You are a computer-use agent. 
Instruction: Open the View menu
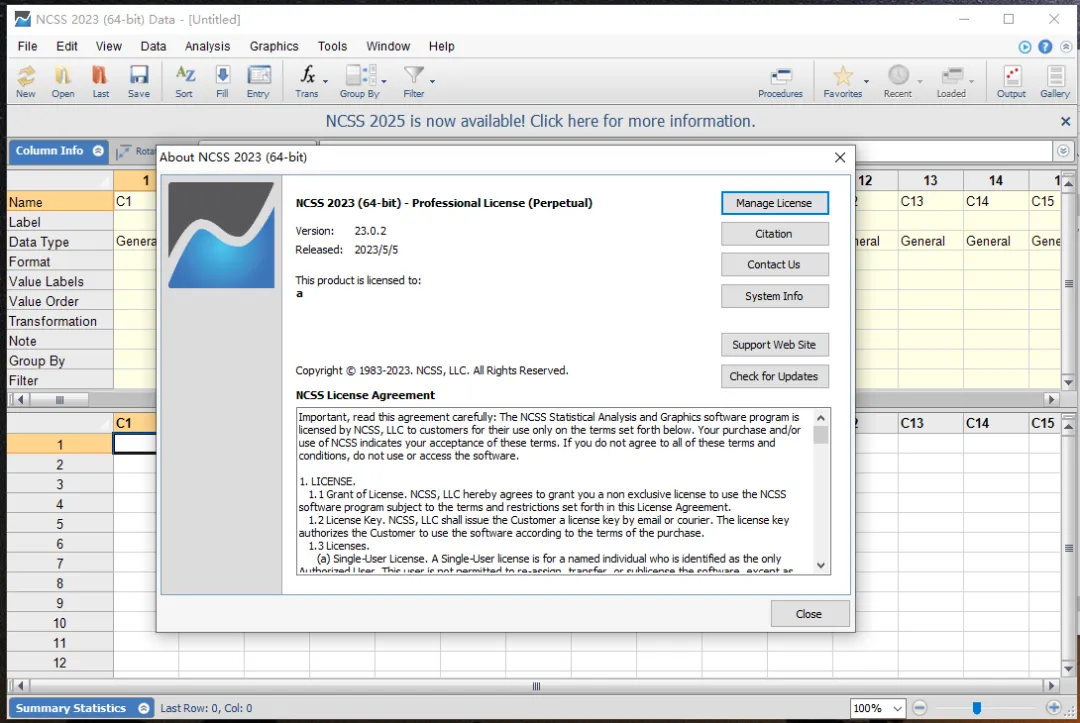point(109,46)
